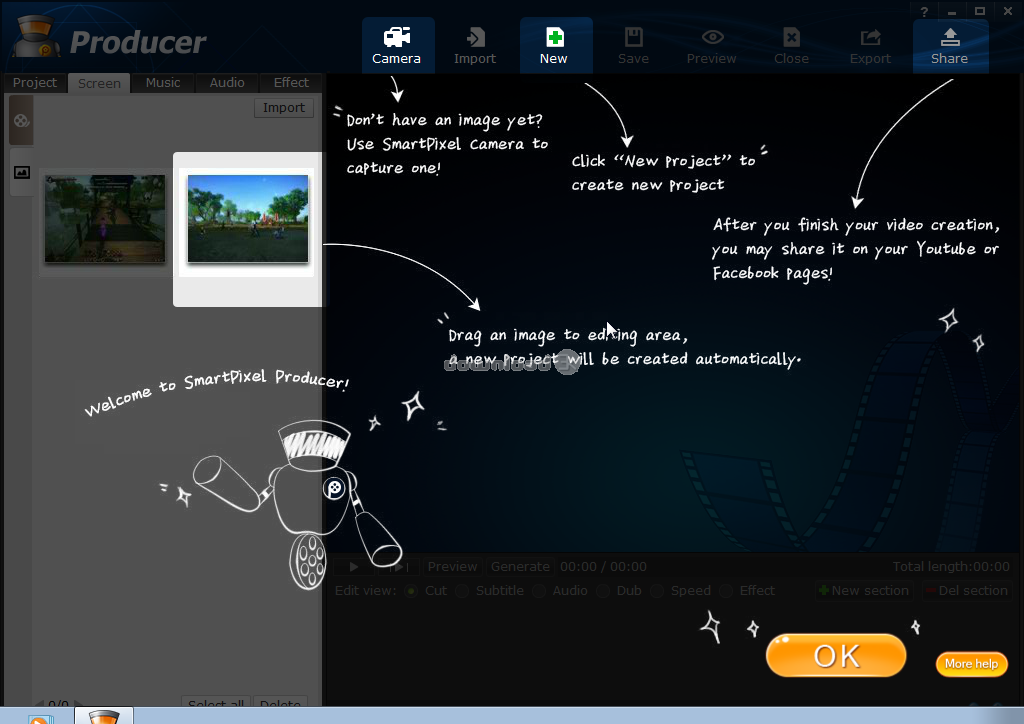Add a New section
The width and height of the screenshot is (1024, 724).
click(x=863, y=591)
